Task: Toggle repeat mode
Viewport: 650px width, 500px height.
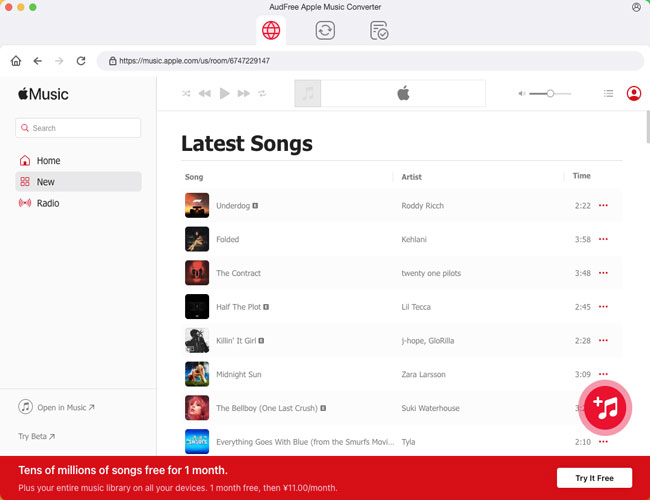Action: (x=262, y=94)
